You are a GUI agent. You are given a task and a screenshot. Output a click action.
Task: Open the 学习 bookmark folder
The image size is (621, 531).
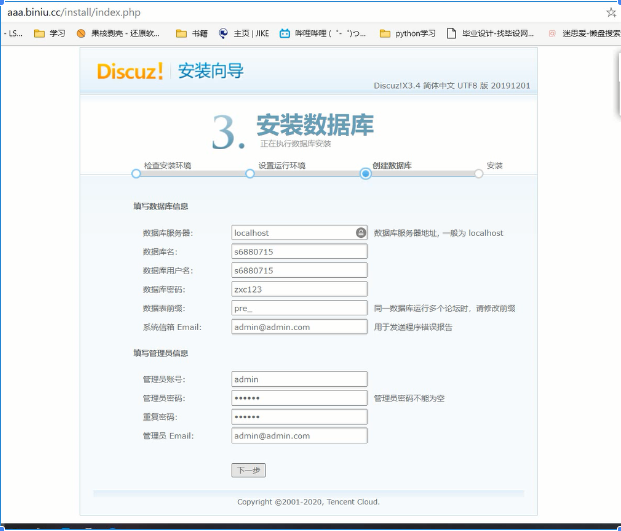coord(50,34)
